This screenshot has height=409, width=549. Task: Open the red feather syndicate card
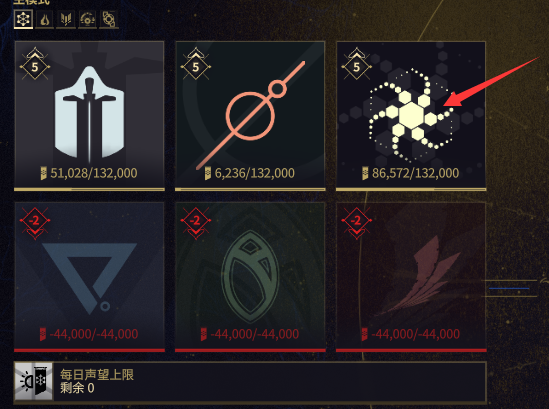tap(411, 277)
